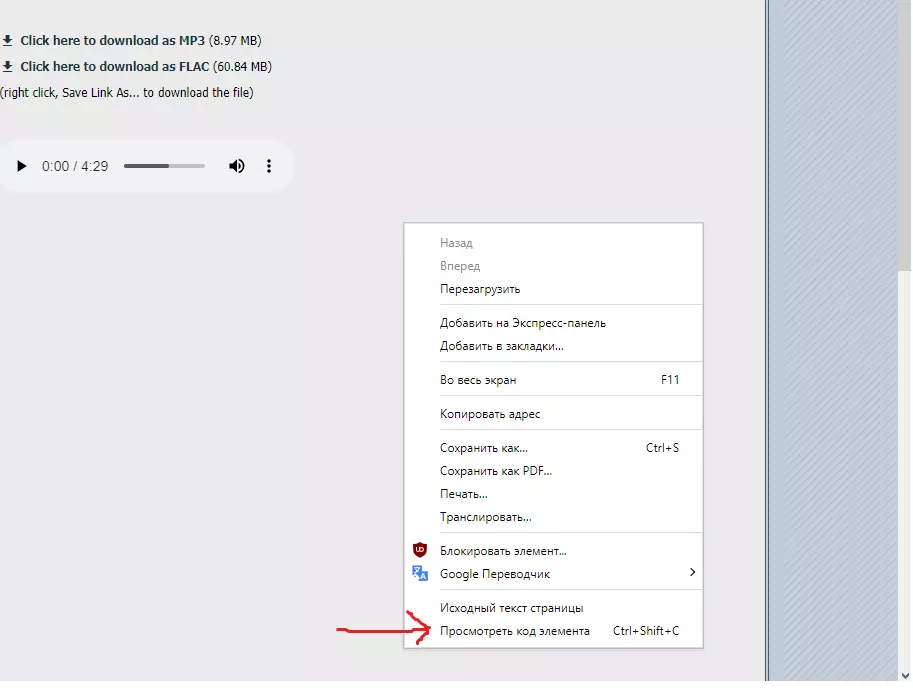Click the MP3 download arrow icon
This screenshot has height=694, width=913.
8,41
